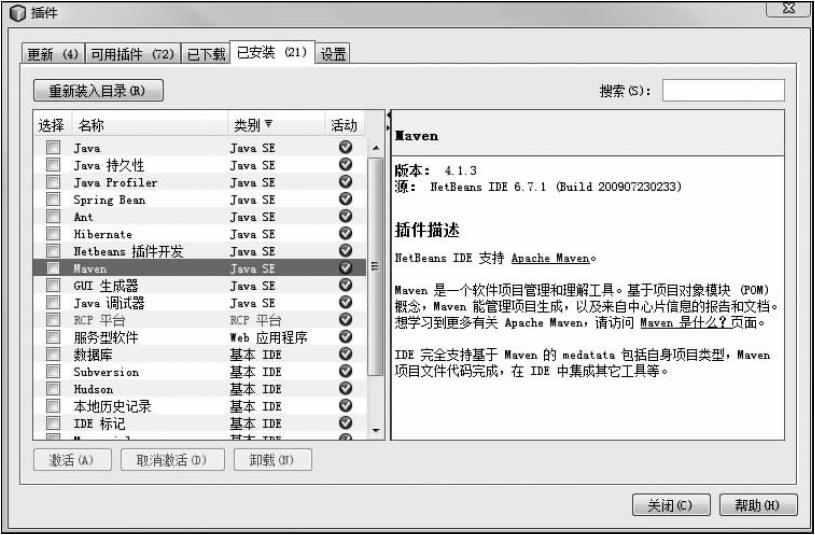This screenshot has width=815, height=535.
Task: Click the active status icon for Ant
Action: pos(345,216)
